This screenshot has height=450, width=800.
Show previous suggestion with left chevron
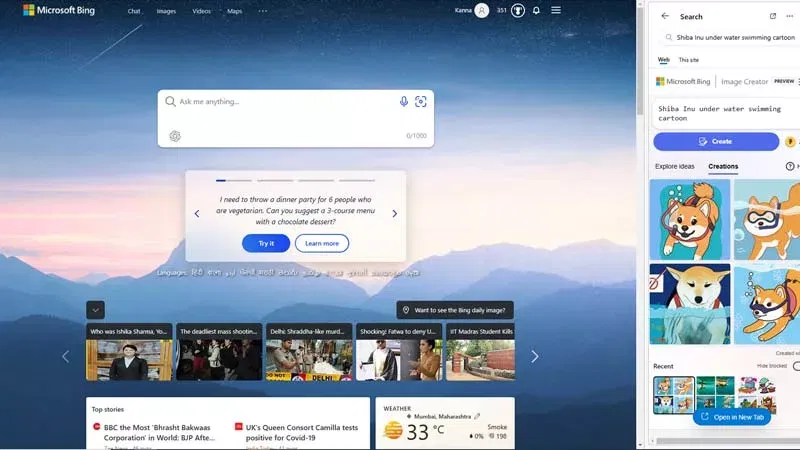[x=197, y=214]
